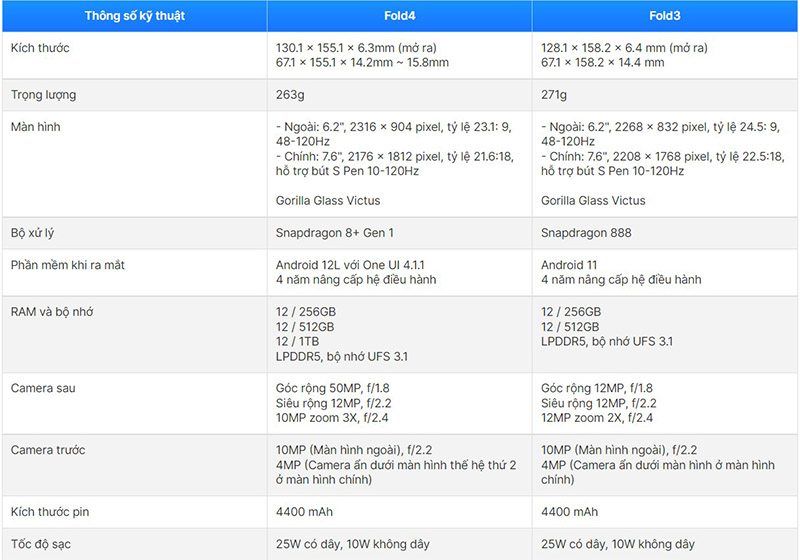Click the 12 / 1TB storage entry

pos(297,341)
